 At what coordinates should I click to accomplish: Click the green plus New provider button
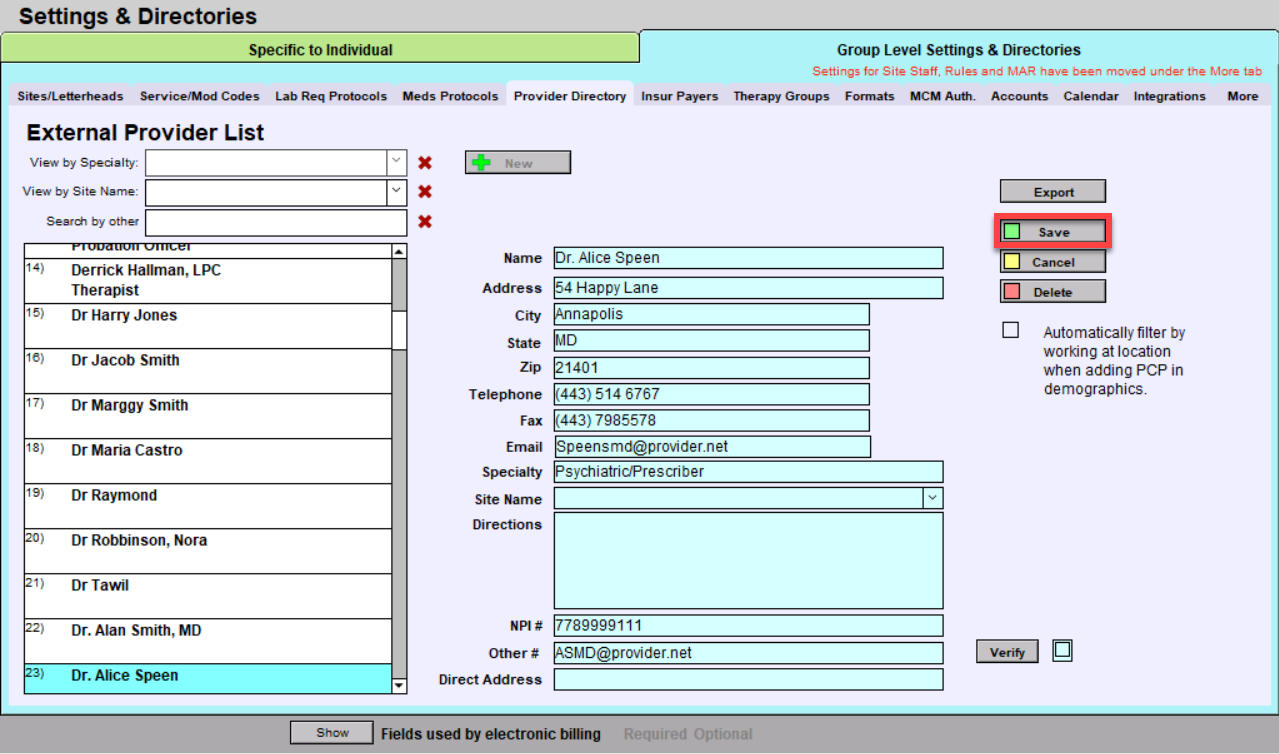(x=517, y=163)
